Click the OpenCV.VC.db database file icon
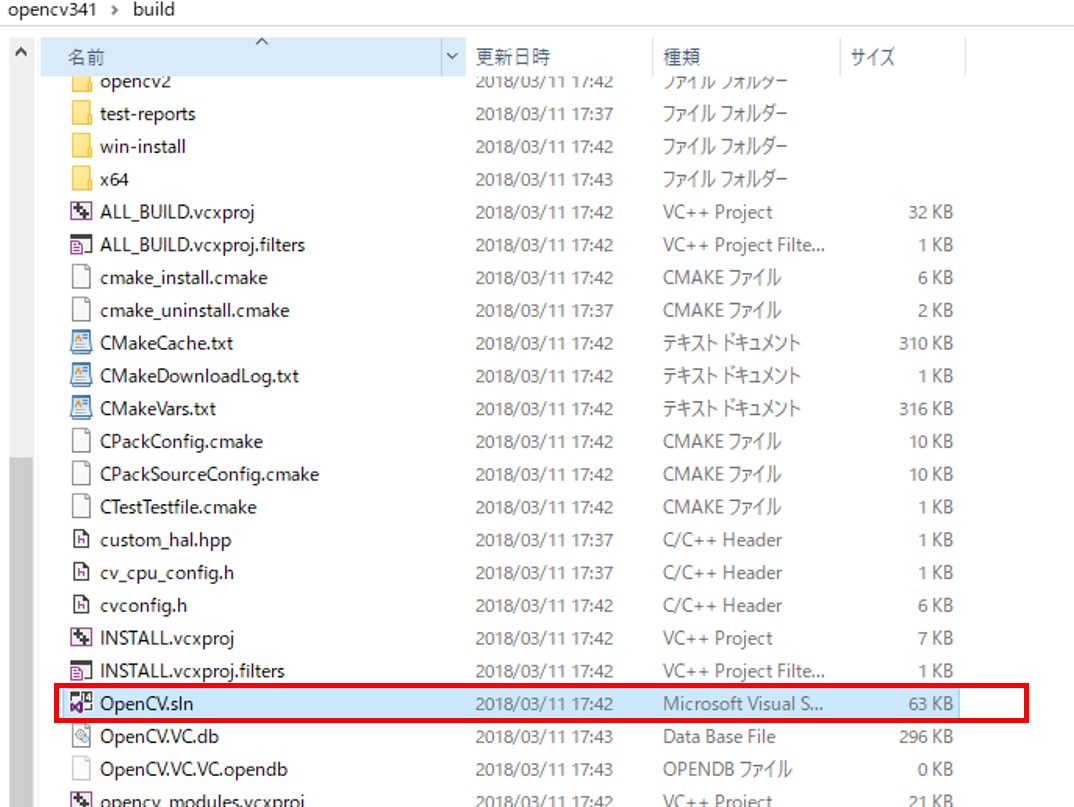Image resolution: width=1074 pixels, height=807 pixels. point(82,737)
